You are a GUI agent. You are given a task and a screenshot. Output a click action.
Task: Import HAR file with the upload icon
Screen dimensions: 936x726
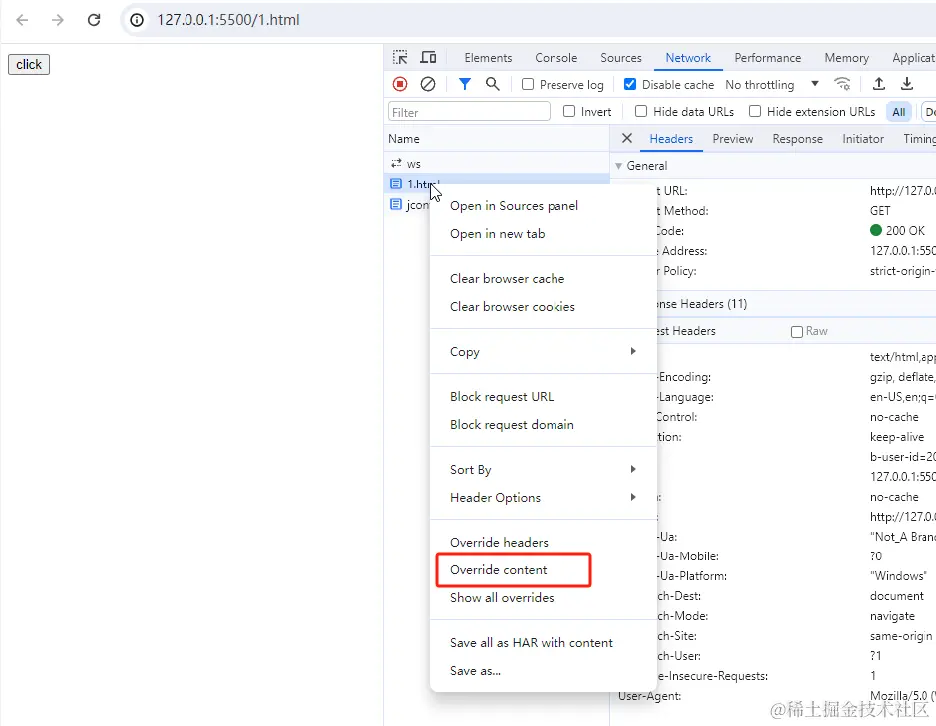(879, 84)
